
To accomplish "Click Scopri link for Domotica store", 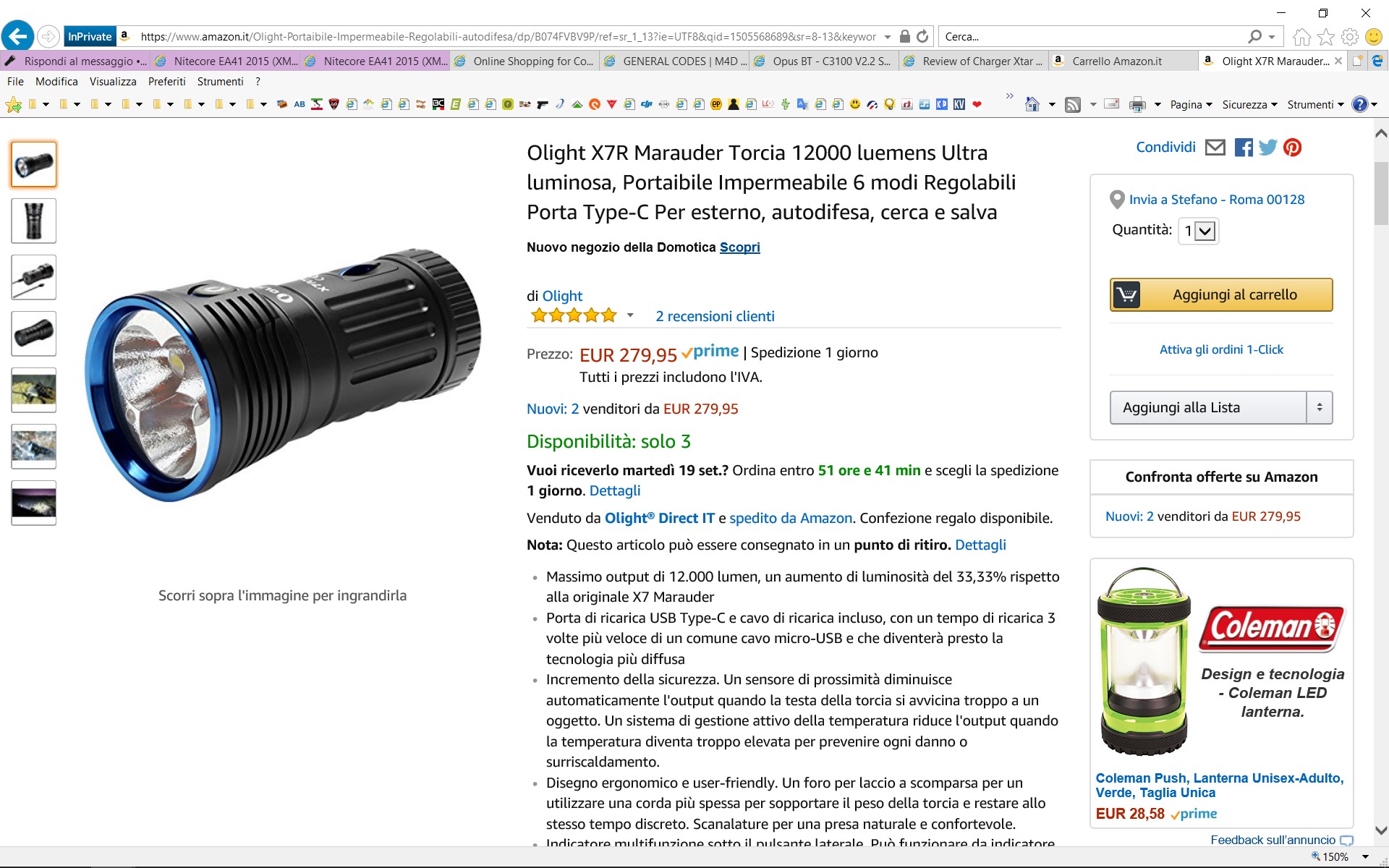I will point(739,247).
